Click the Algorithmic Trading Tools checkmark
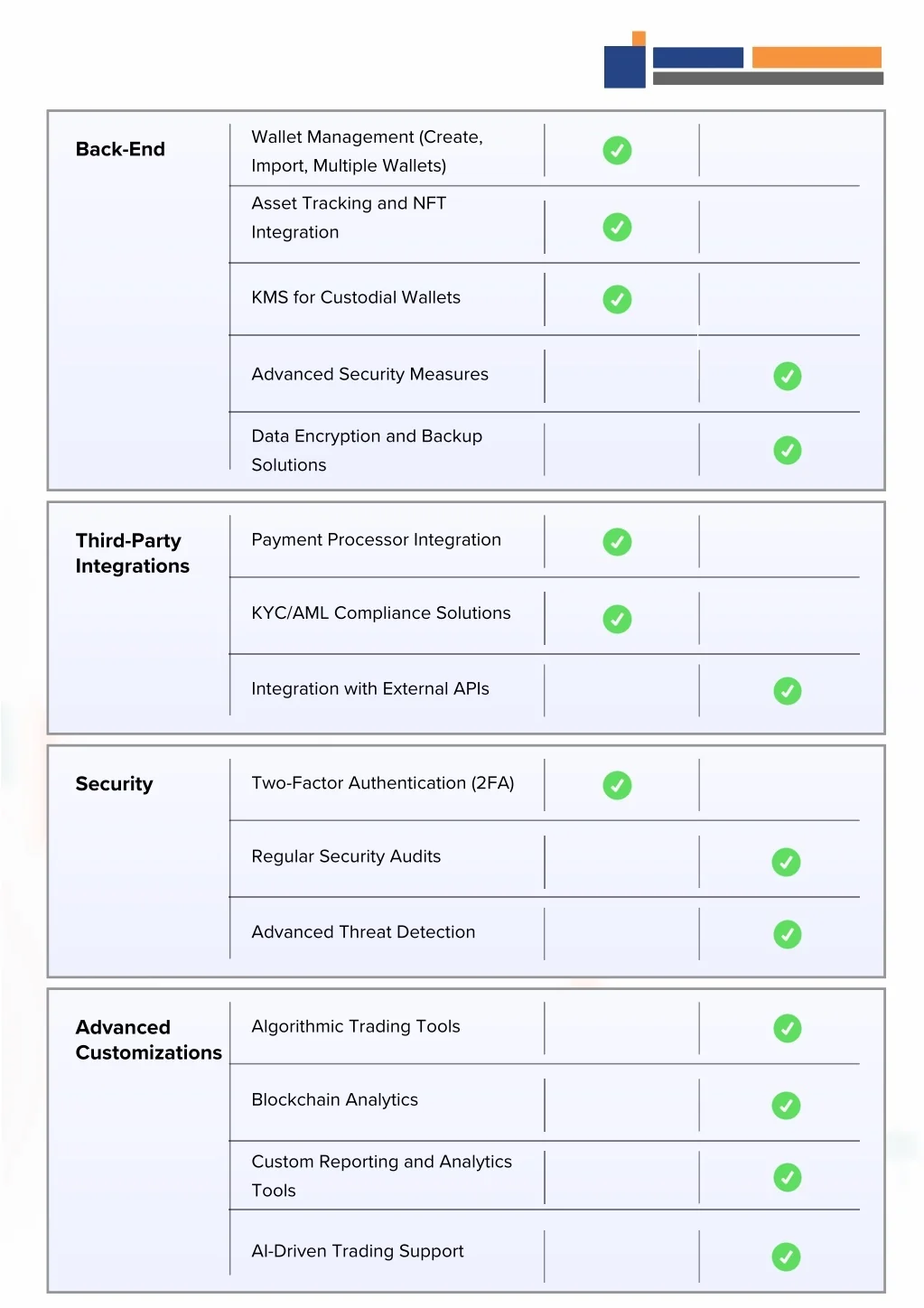The height and width of the screenshot is (1308, 924). 787,1028
